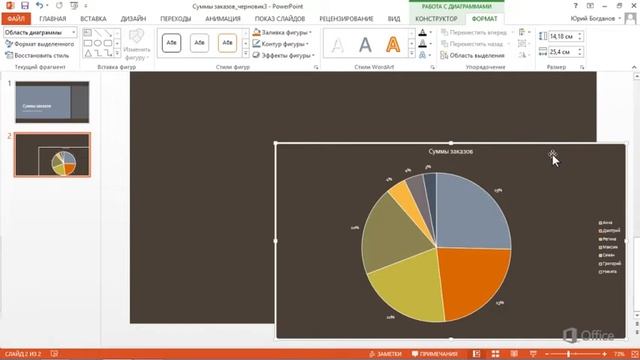Start the slide show from the status bar
The width and height of the screenshot is (640, 360).
click(533, 354)
